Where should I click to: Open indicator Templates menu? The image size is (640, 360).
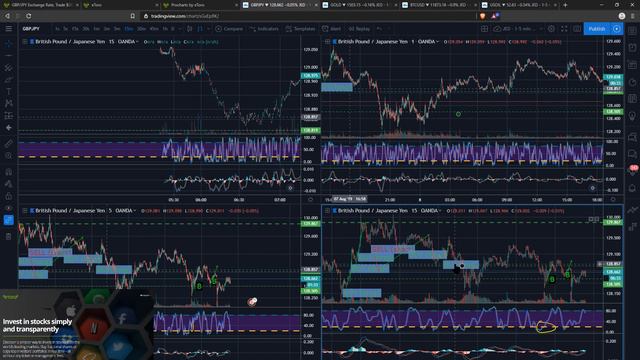[x=300, y=29]
